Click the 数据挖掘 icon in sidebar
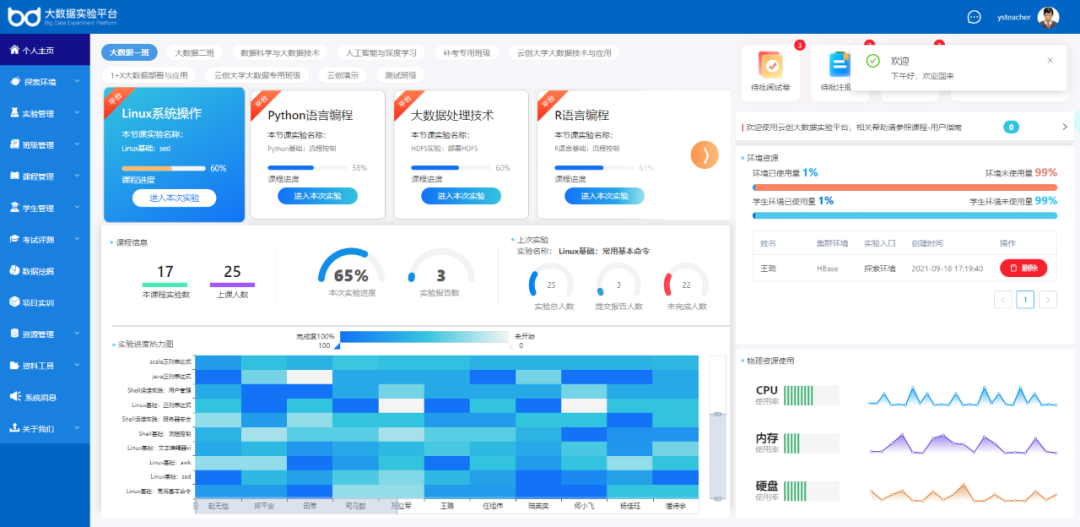 [x=13, y=270]
